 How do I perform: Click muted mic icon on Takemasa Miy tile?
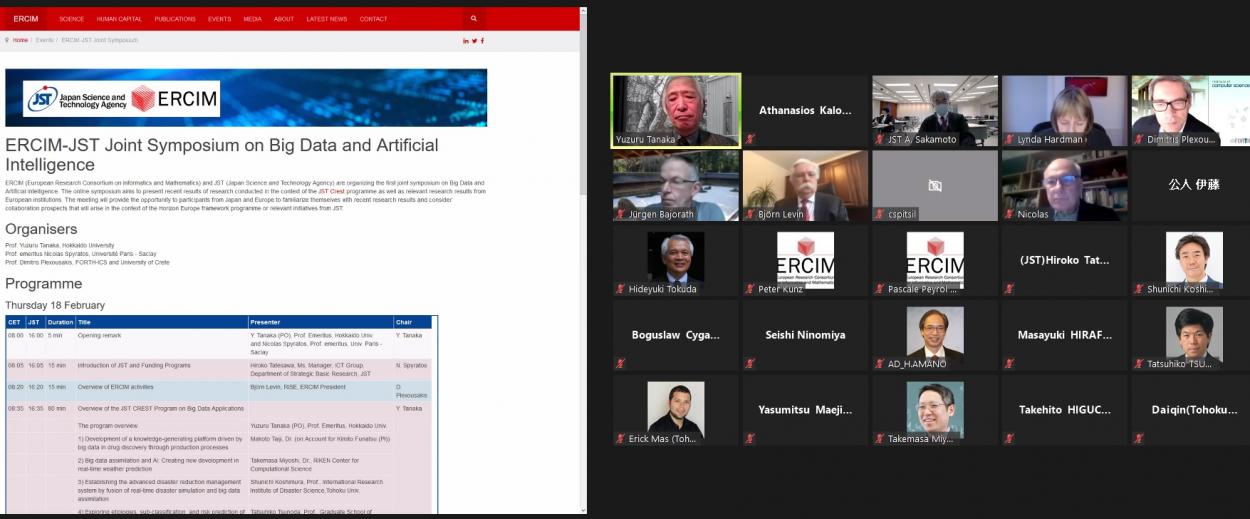[880, 439]
